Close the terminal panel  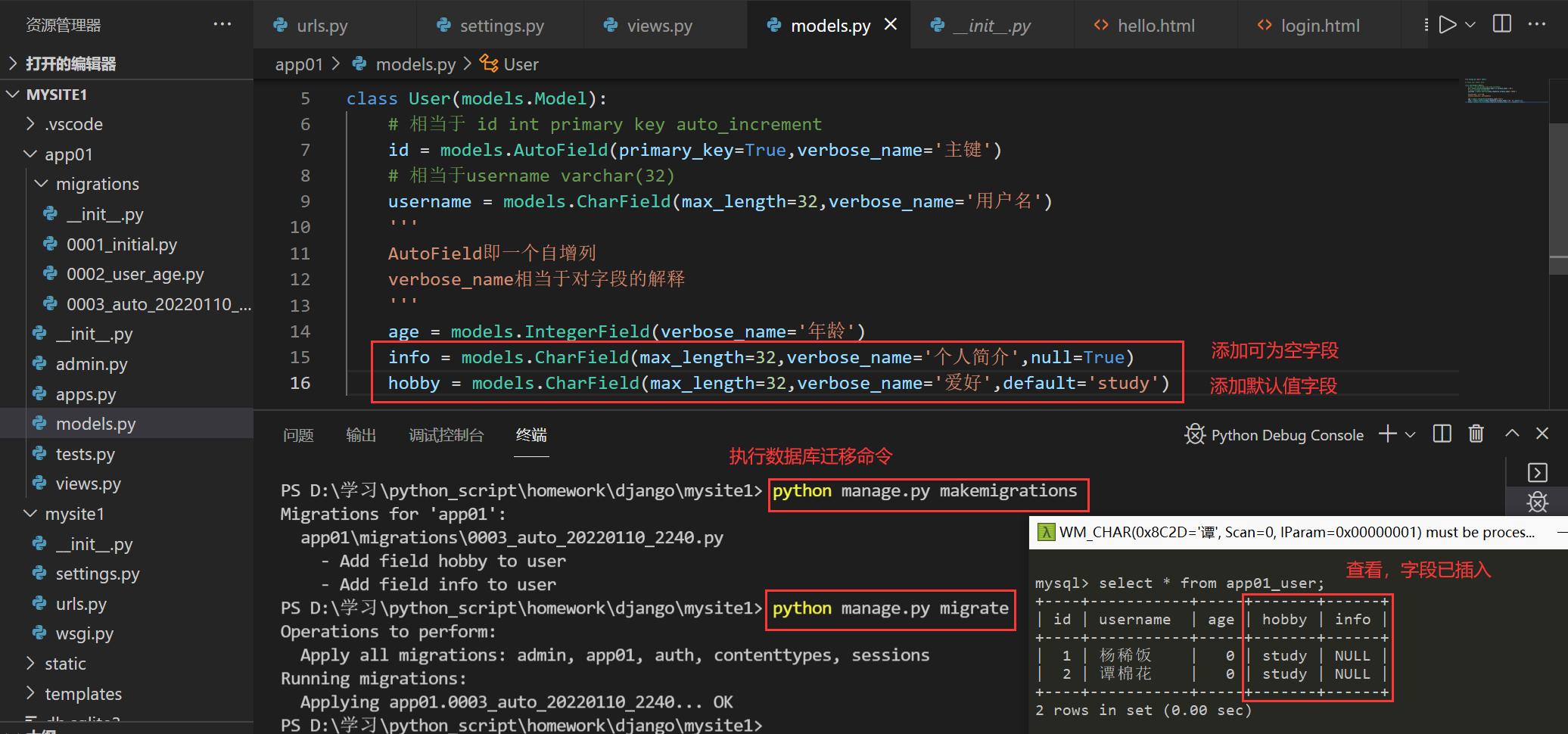tap(1542, 433)
